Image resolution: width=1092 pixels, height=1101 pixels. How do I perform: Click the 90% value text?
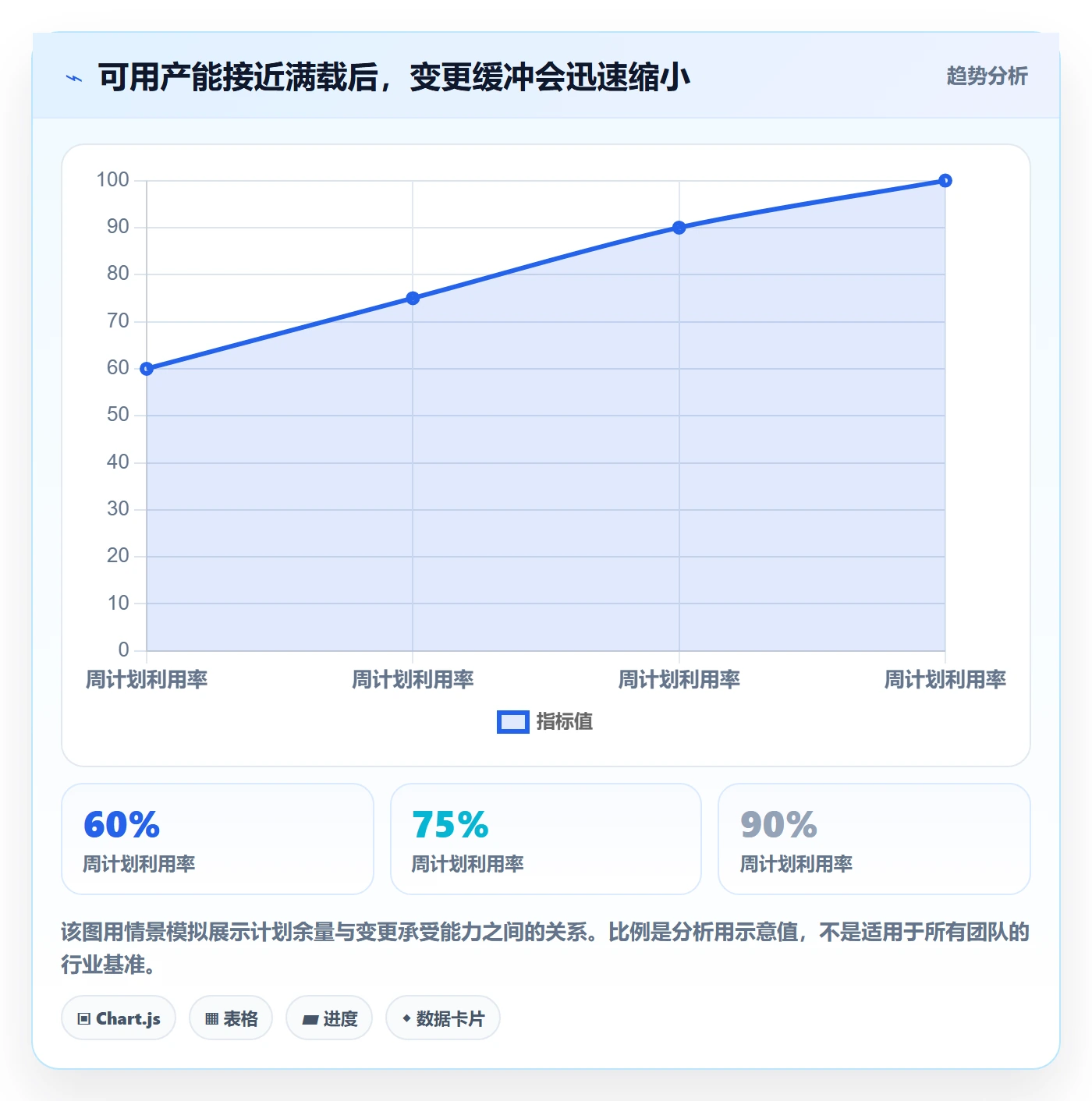coord(778,825)
